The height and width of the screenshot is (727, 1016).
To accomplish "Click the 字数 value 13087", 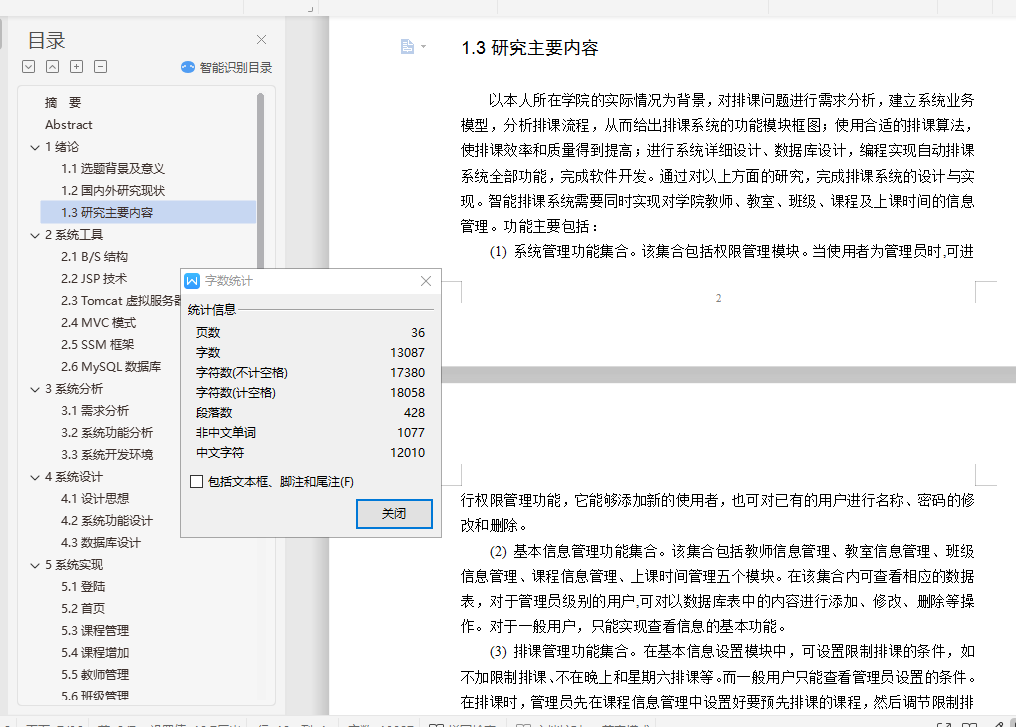I will click(x=408, y=352).
